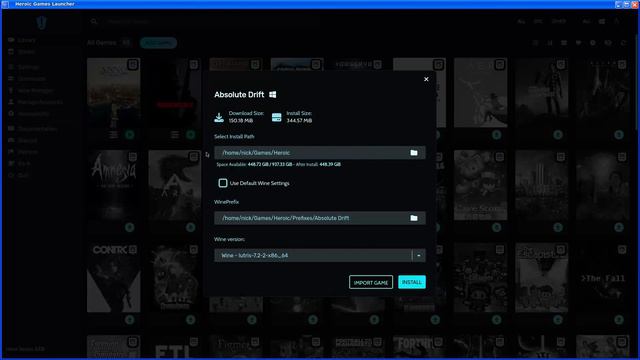Close the Absolute Drift install dialog
640x360 pixels.
click(426, 79)
